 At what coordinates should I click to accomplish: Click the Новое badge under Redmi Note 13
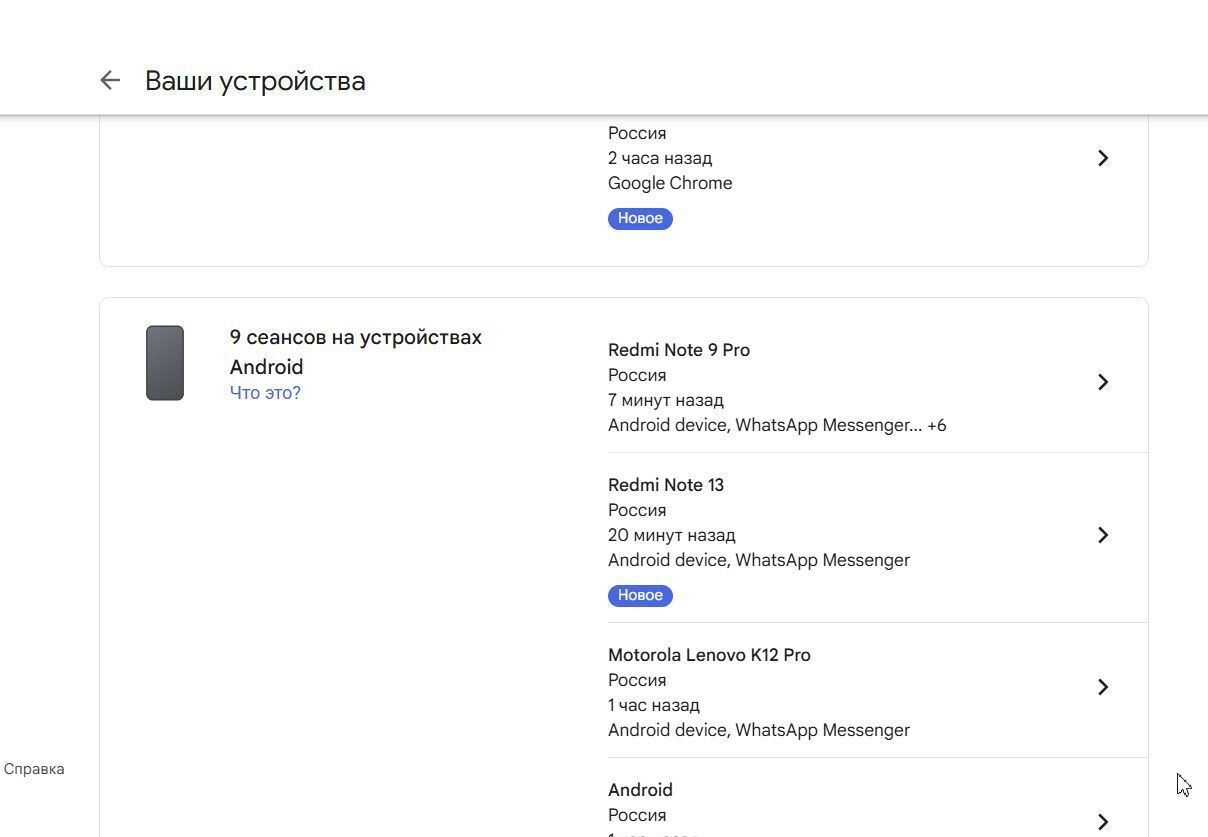coord(640,595)
